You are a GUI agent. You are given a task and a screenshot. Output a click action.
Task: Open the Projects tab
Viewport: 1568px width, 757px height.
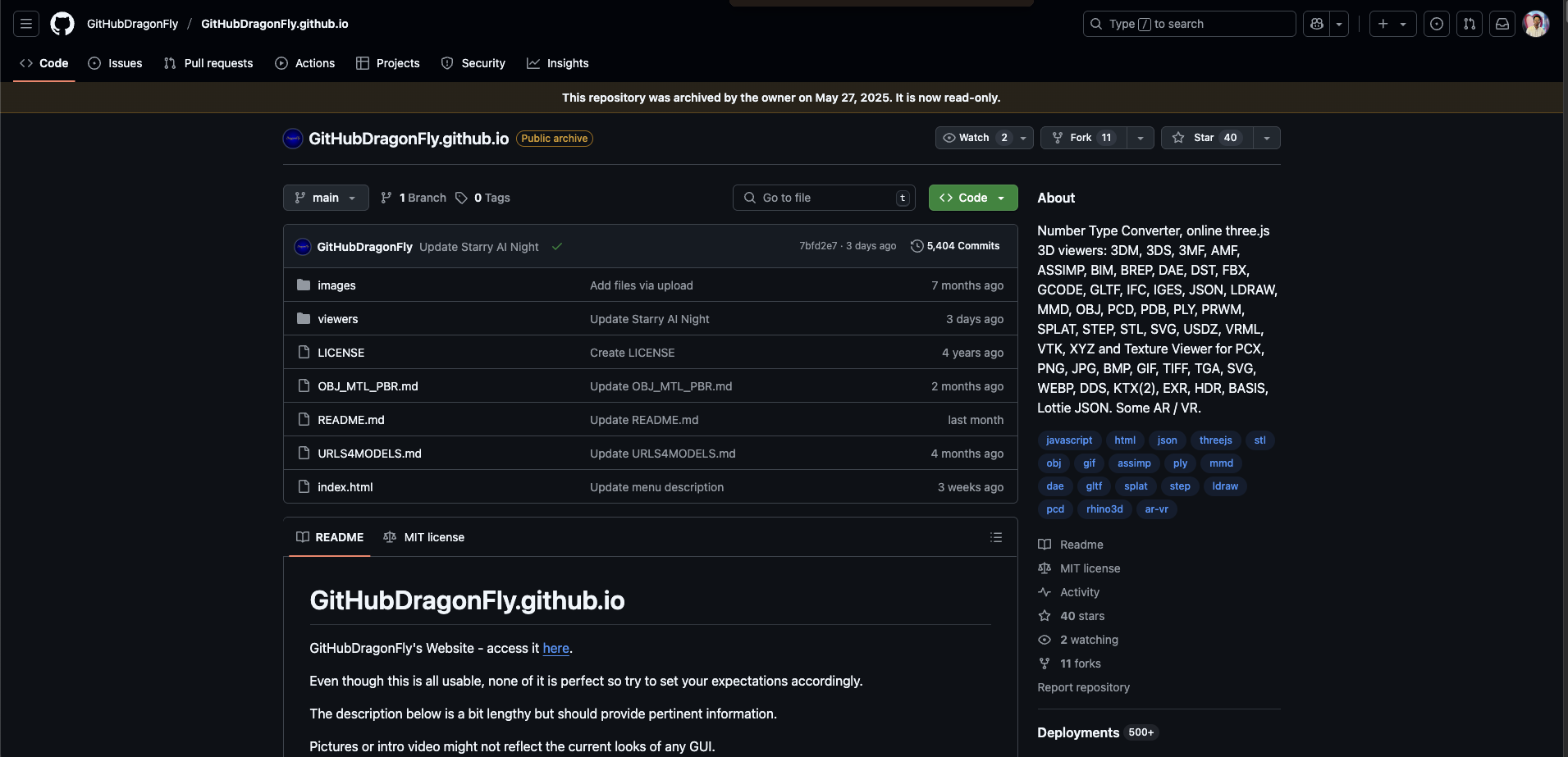coord(388,63)
